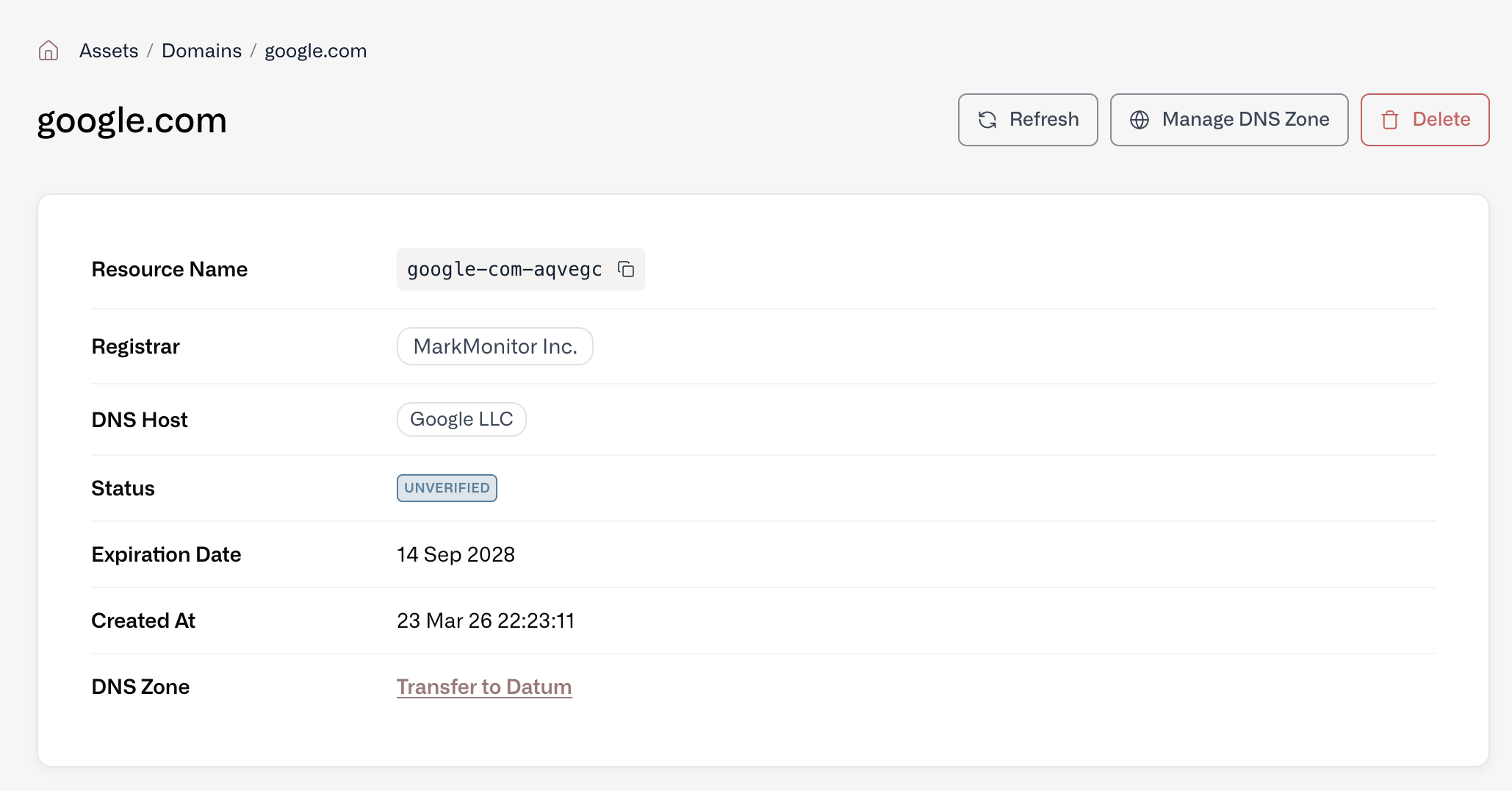1512x791 pixels.
Task: Click the google.com page heading
Action: pyautogui.click(x=132, y=121)
